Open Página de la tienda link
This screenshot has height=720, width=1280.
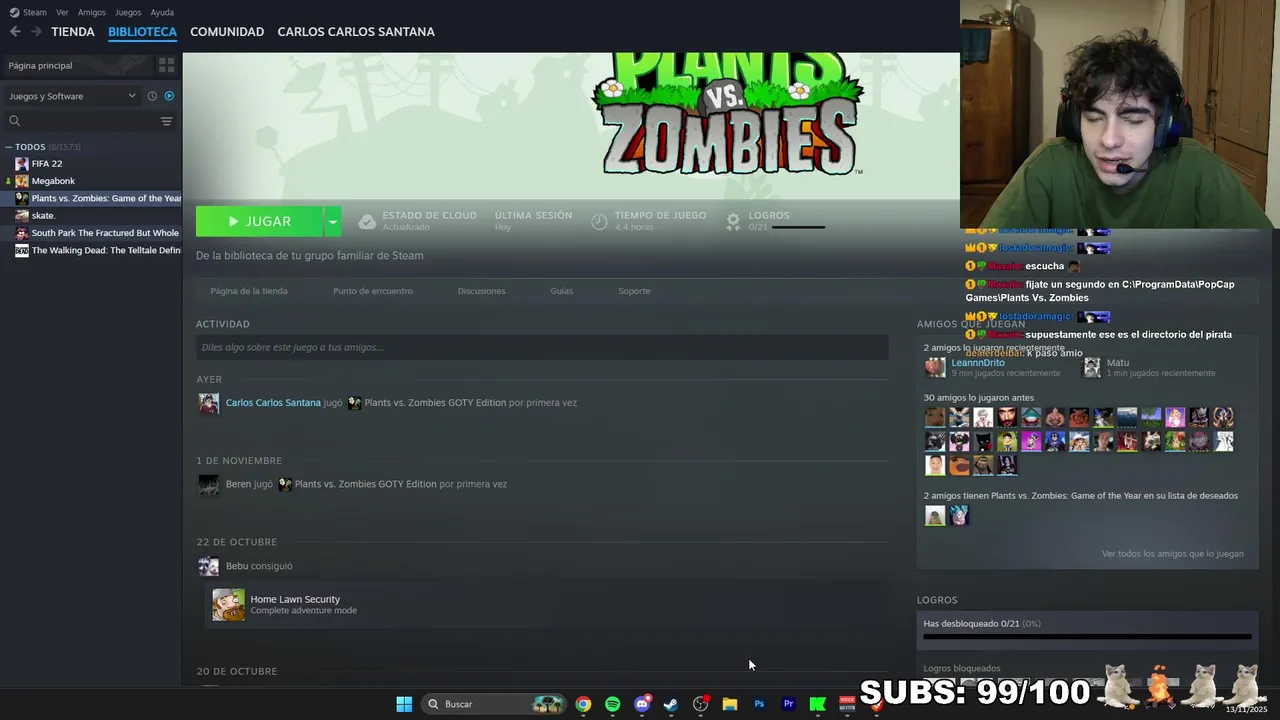[249, 291]
